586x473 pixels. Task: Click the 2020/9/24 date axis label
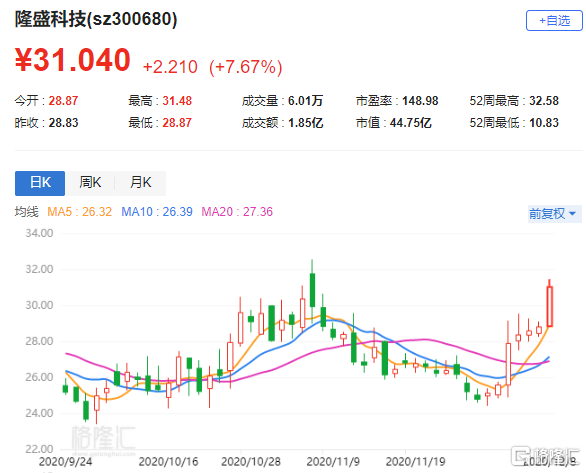pyautogui.click(x=65, y=462)
